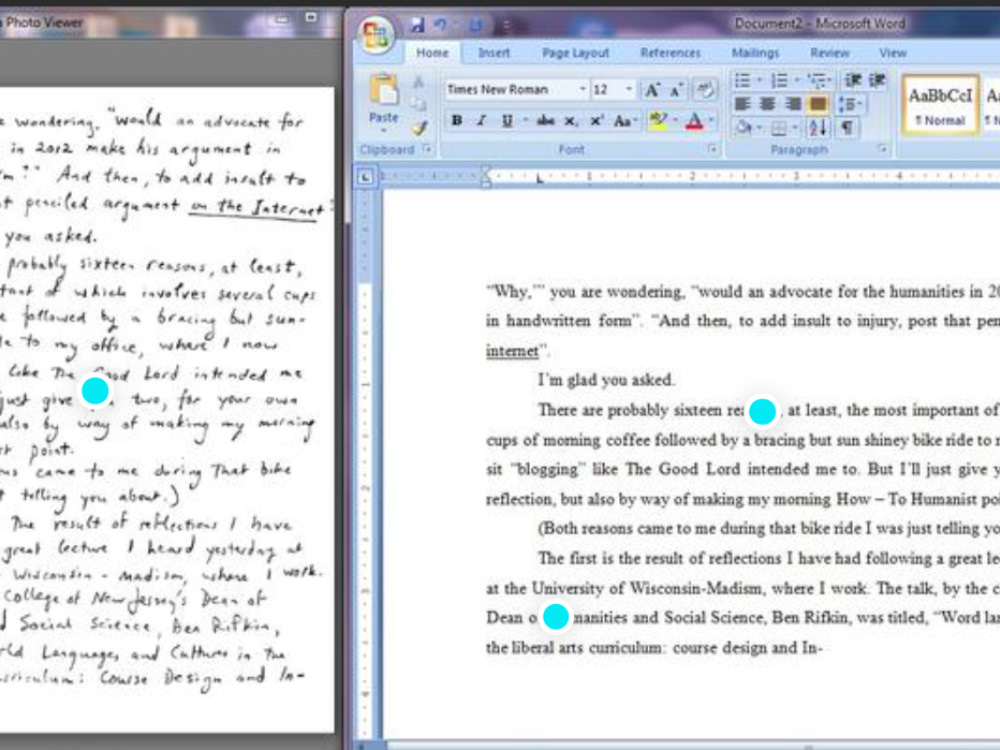
Task: Center the paragraph text
Action: [x=767, y=103]
